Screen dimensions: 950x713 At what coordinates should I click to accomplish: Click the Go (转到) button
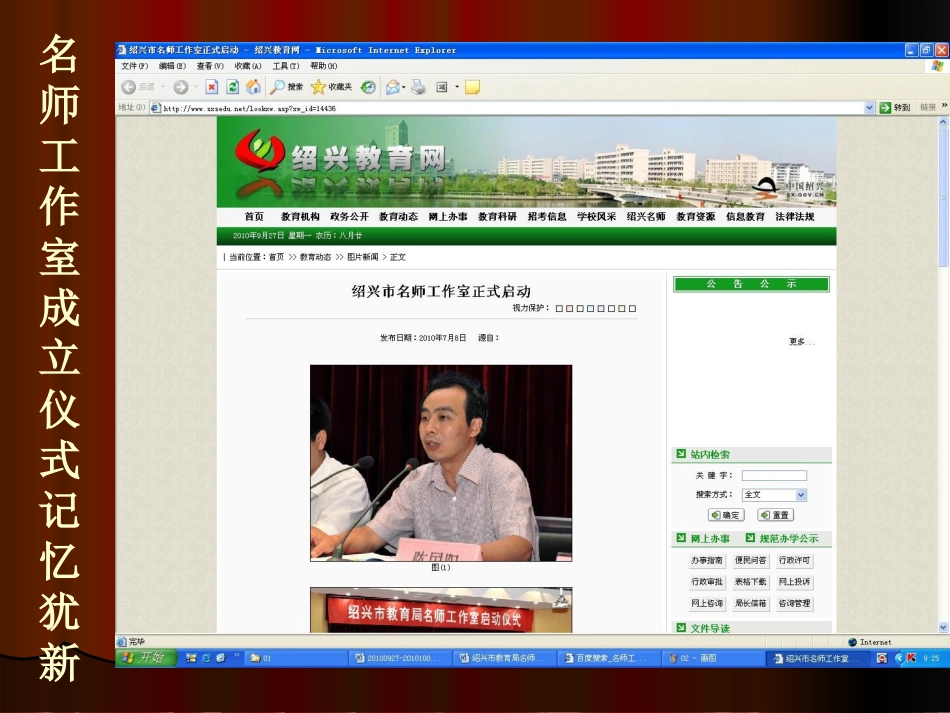895,107
